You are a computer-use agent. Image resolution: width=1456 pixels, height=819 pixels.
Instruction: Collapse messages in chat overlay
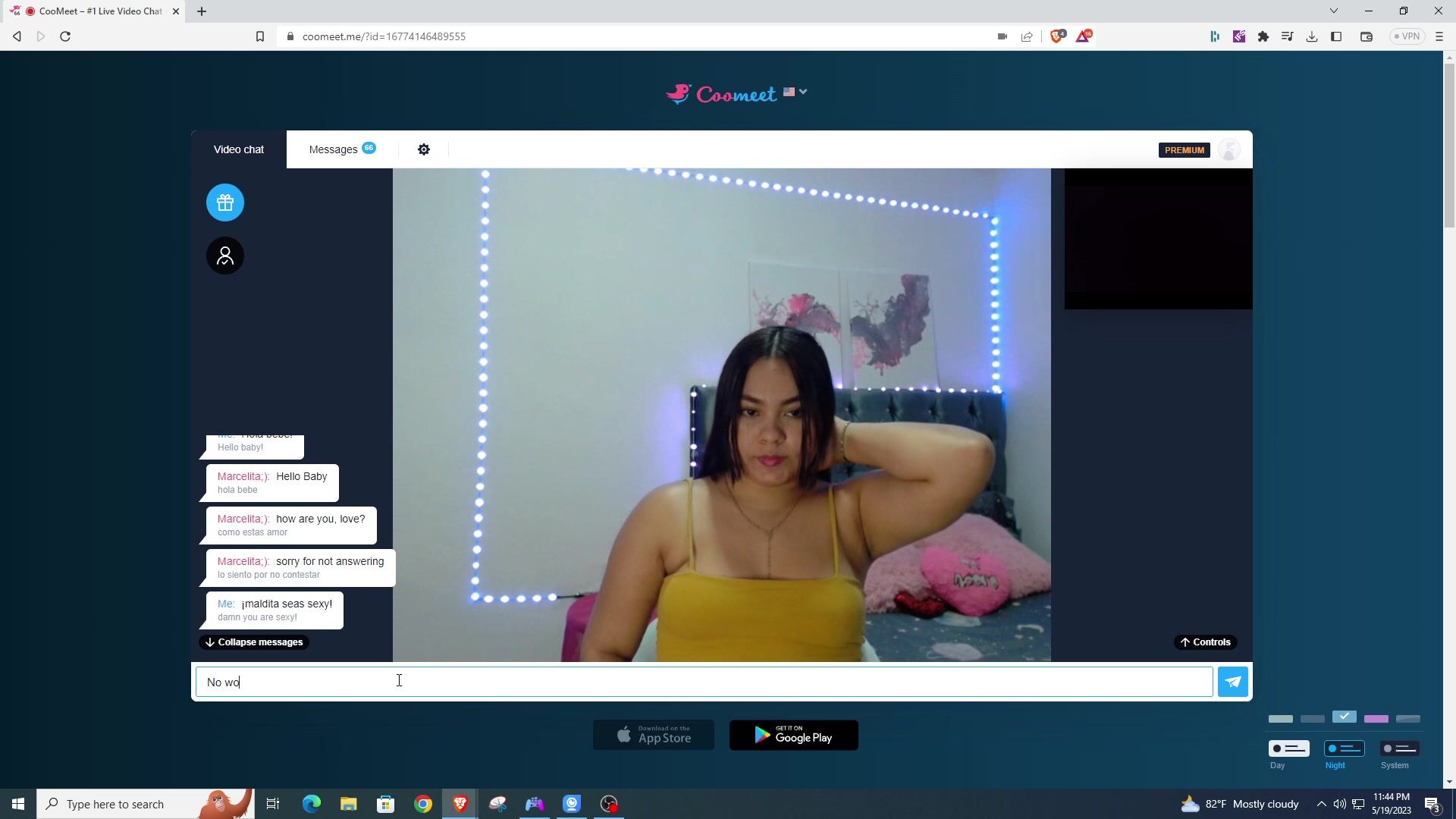(x=254, y=642)
